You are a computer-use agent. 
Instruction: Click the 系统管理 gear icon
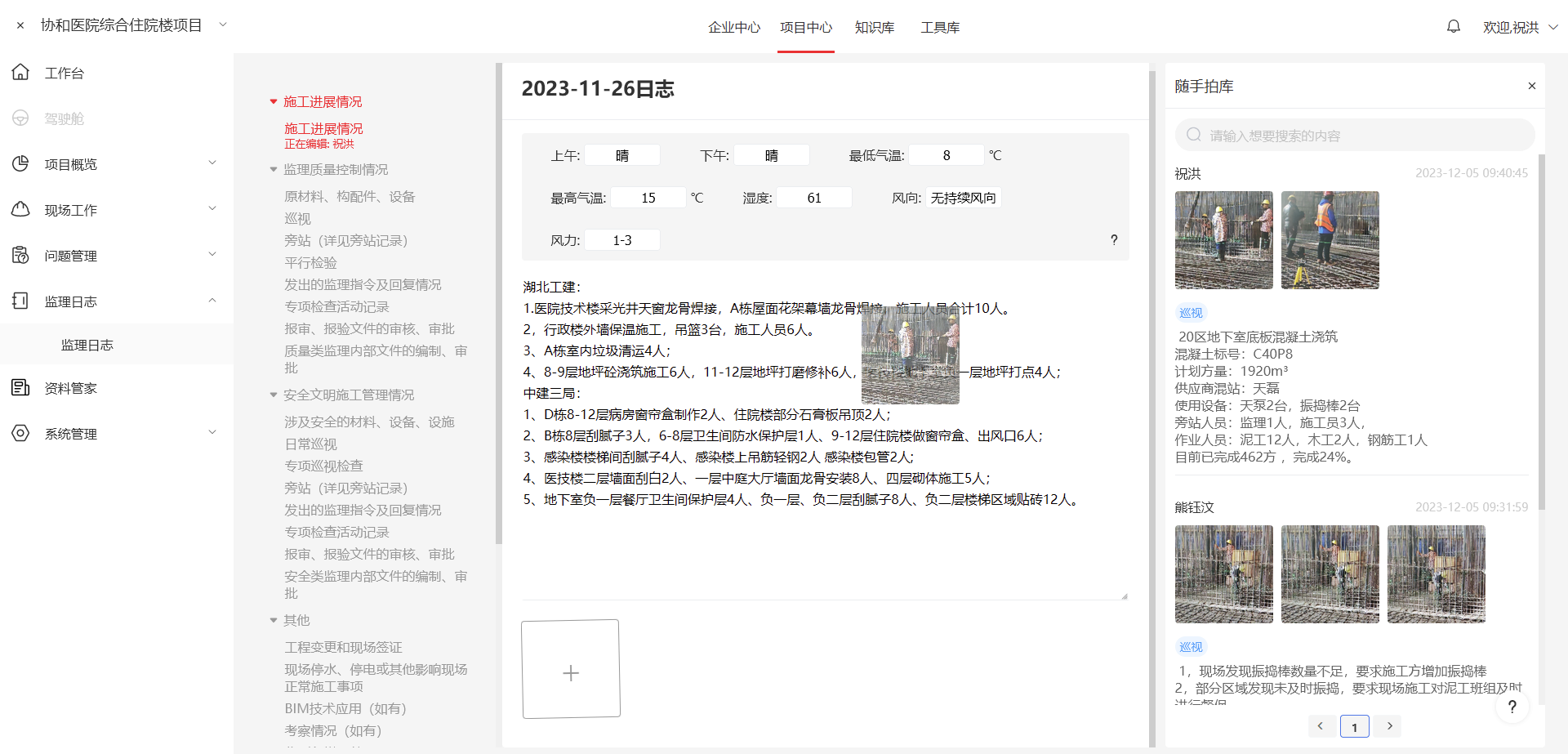[21, 434]
